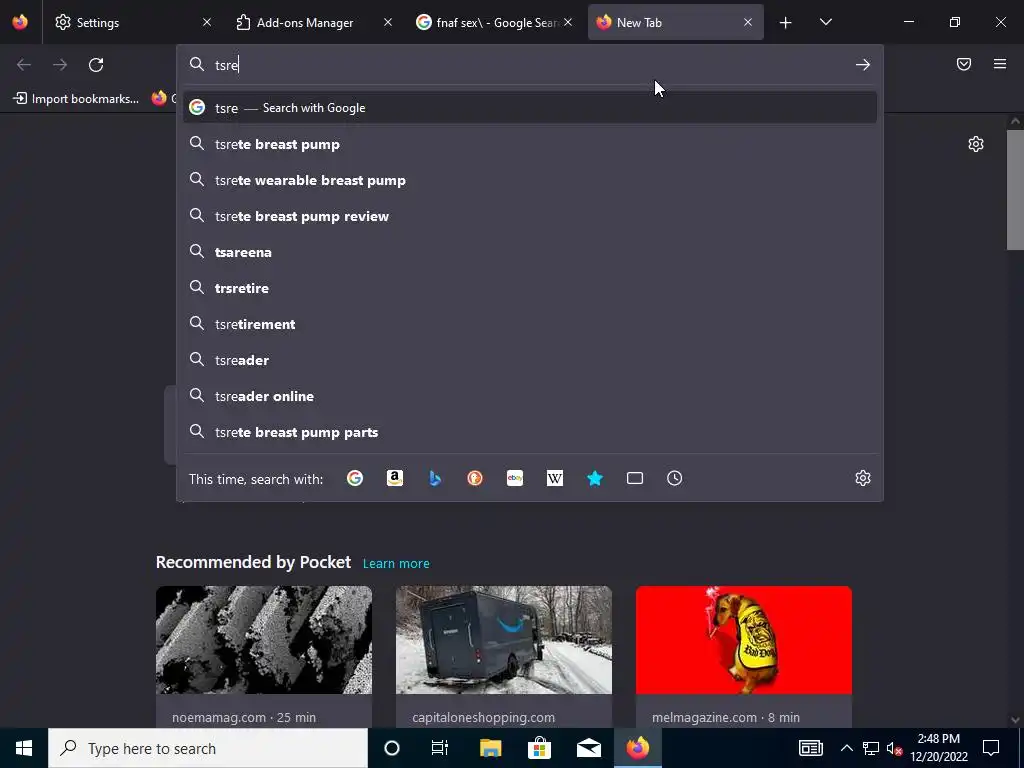Screen dimensions: 1024x768
Task: Choose 'tsareena' suggestion
Action: tap(530, 252)
